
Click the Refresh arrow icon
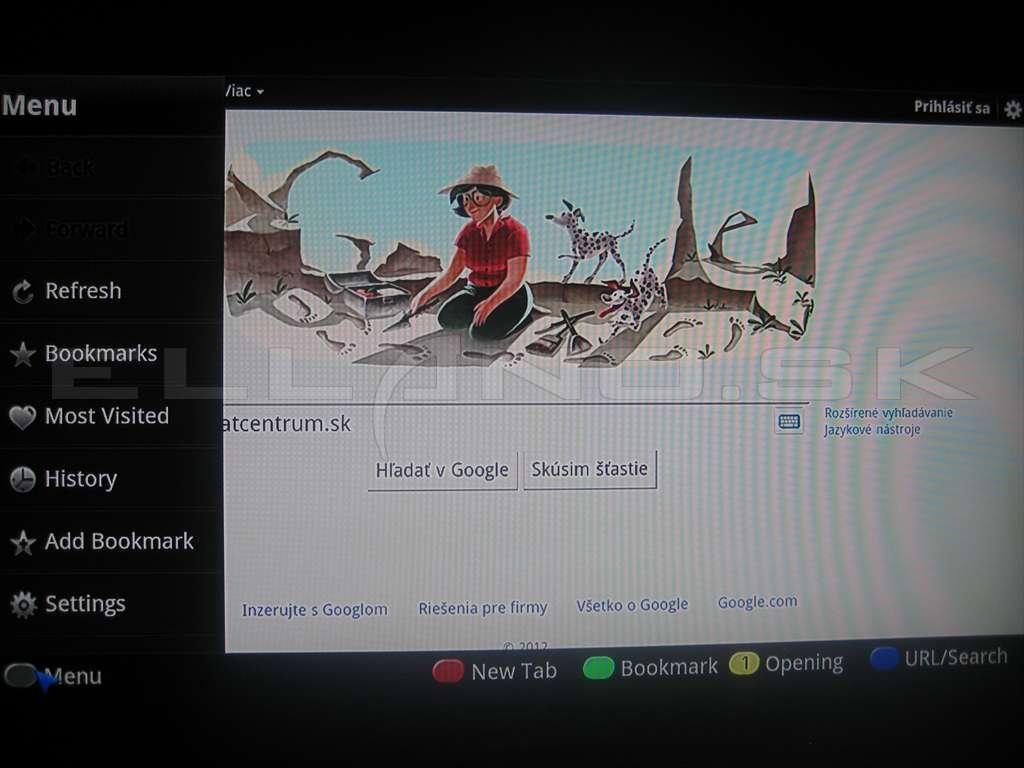(23, 291)
